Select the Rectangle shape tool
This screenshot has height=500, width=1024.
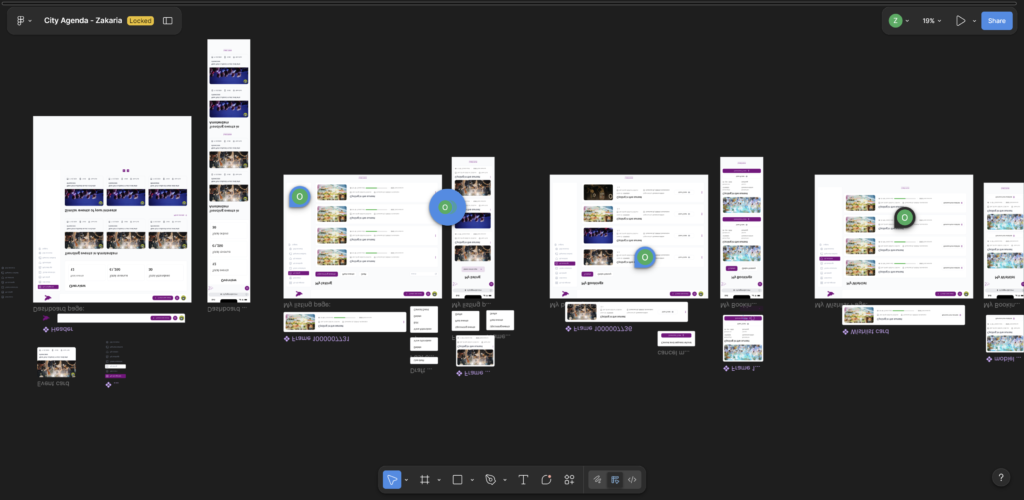click(457, 480)
